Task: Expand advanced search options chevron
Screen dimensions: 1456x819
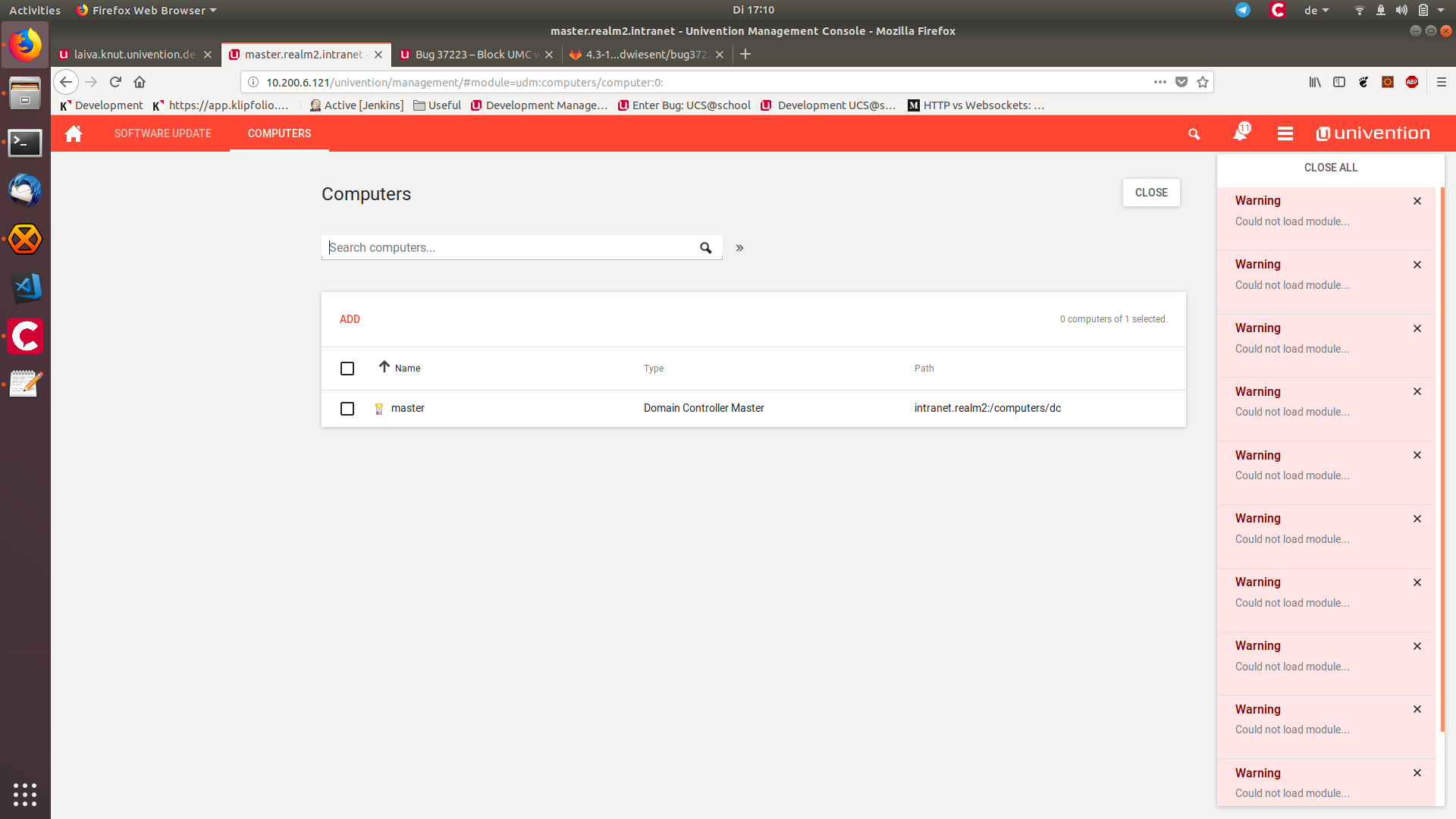Action: coord(739,248)
